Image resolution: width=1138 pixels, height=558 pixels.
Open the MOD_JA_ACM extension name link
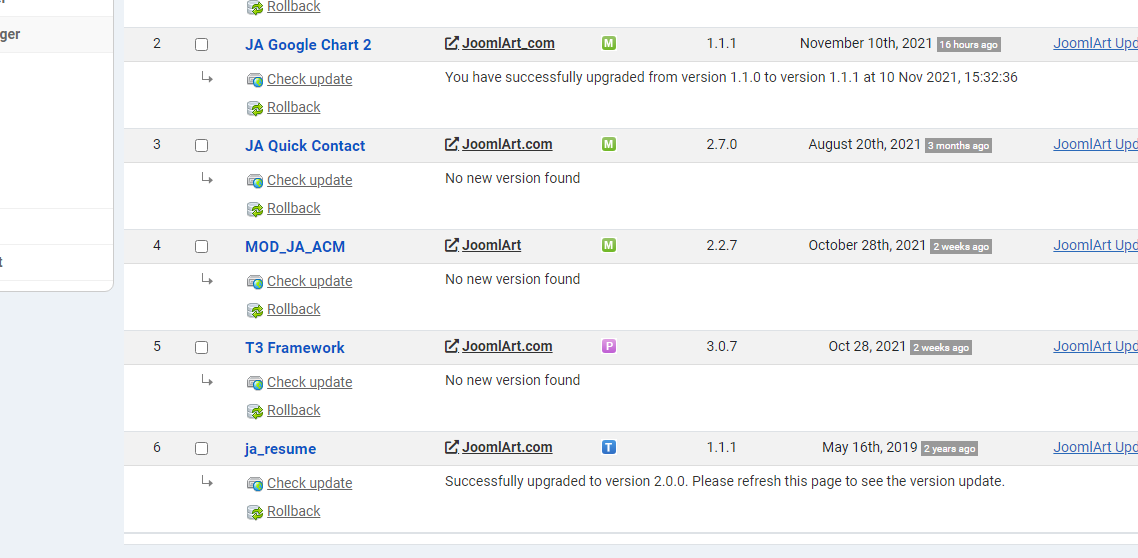pos(295,247)
